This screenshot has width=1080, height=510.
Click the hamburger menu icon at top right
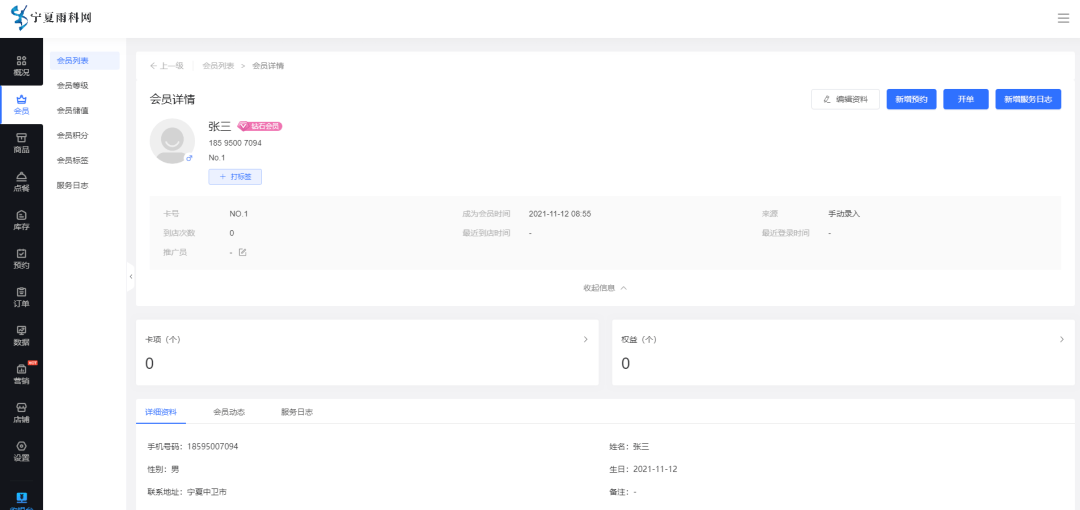click(1062, 18)
